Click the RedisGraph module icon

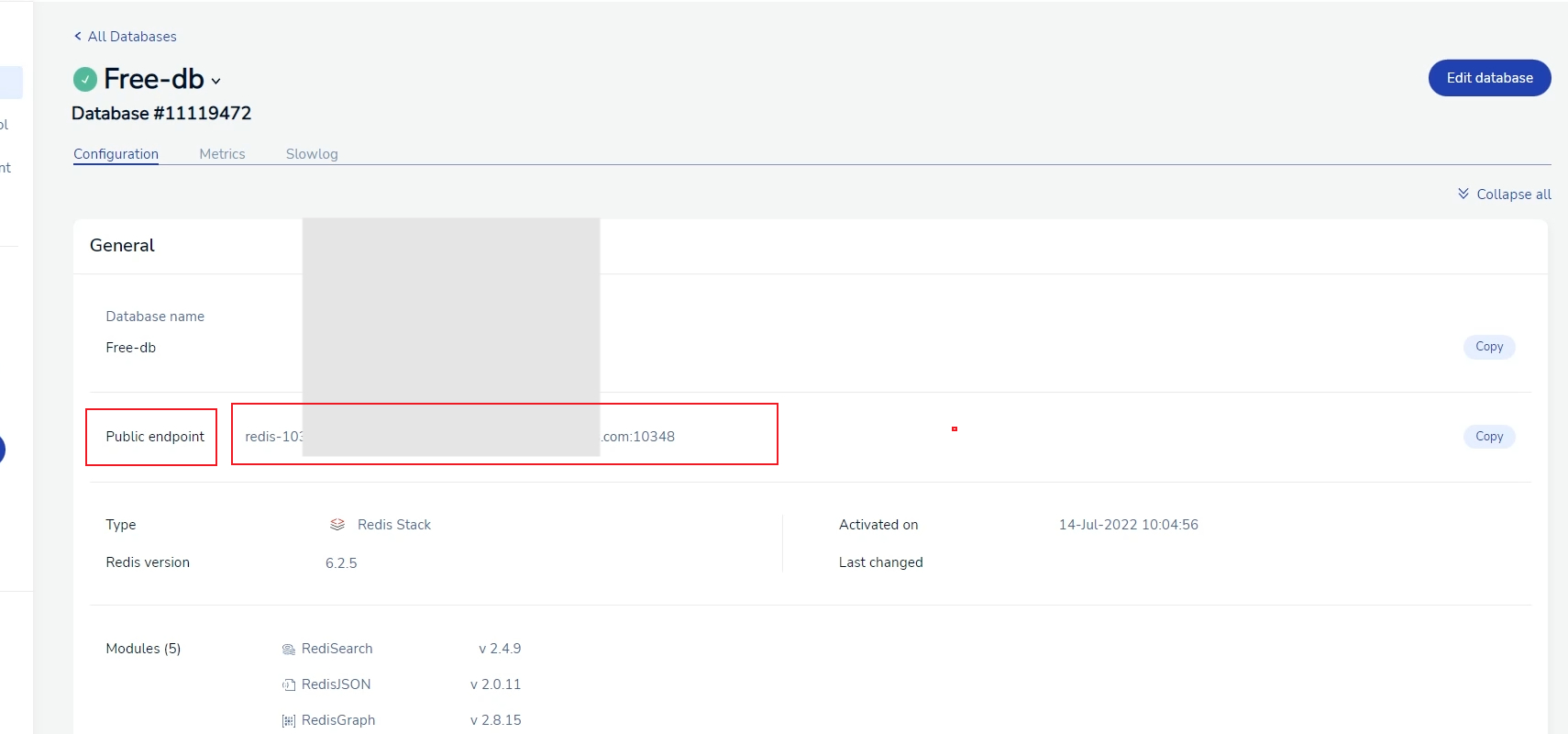click(289, 721)
